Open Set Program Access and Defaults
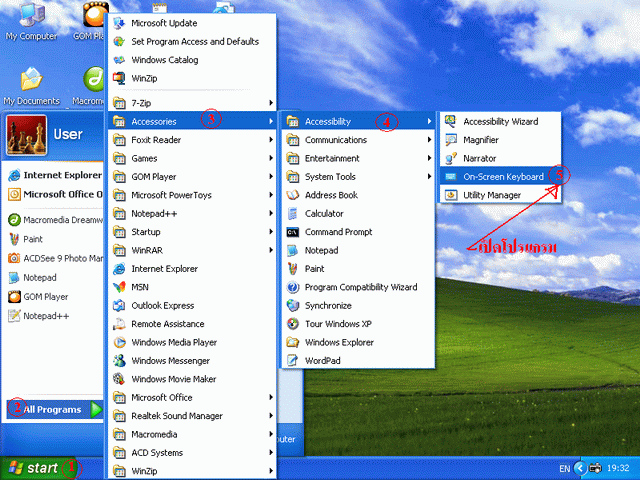This screenshot has height=480, width=640. tap(192, 41)
